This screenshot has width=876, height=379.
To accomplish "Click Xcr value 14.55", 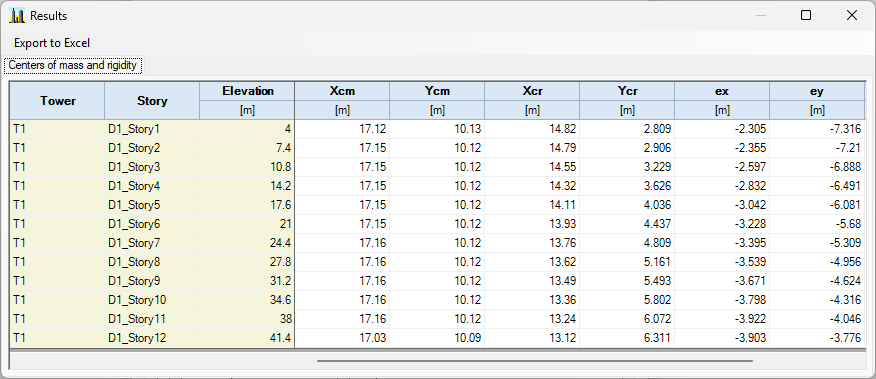I will [532, 167].
